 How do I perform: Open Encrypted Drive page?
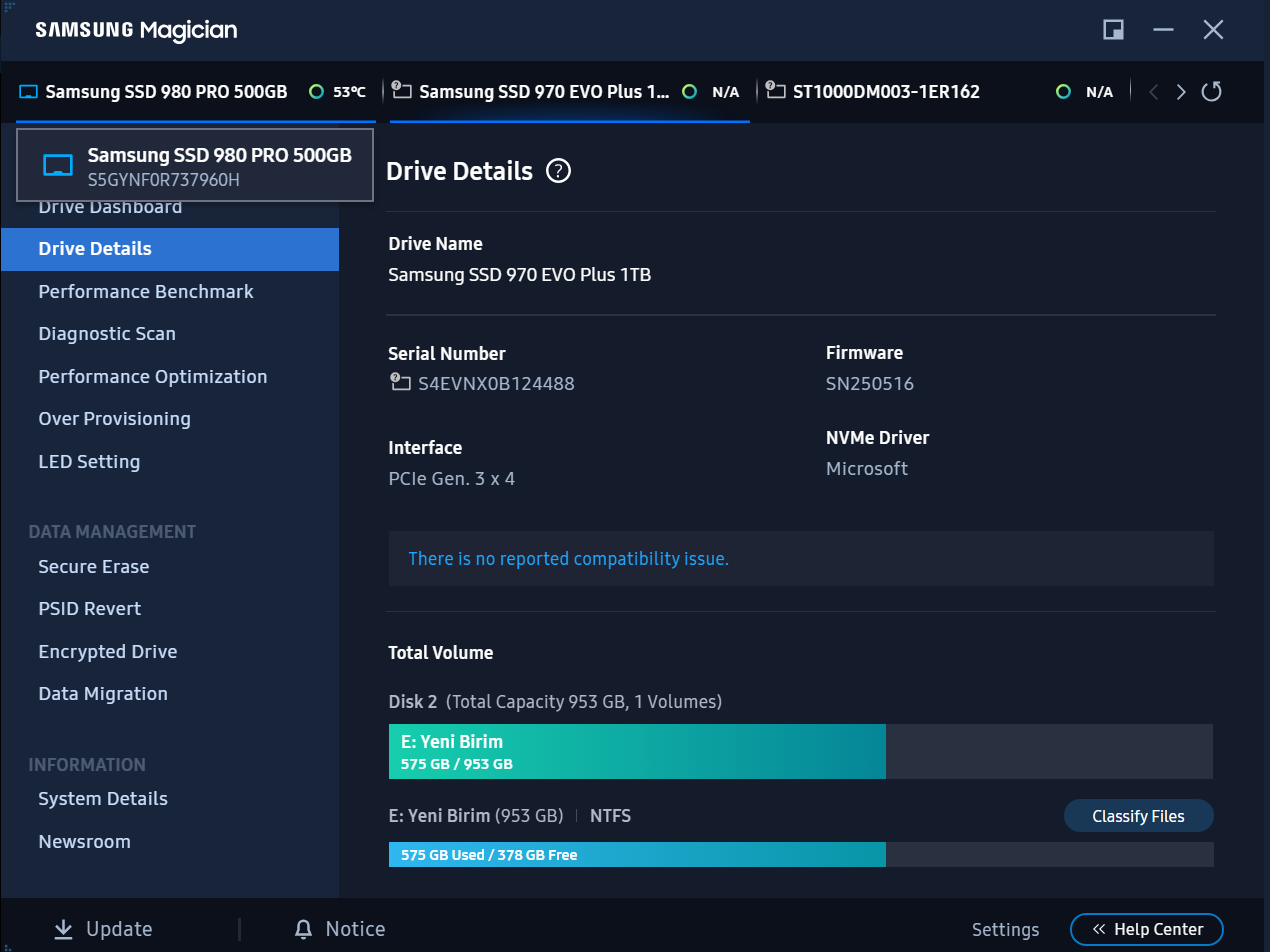(108, 652)
